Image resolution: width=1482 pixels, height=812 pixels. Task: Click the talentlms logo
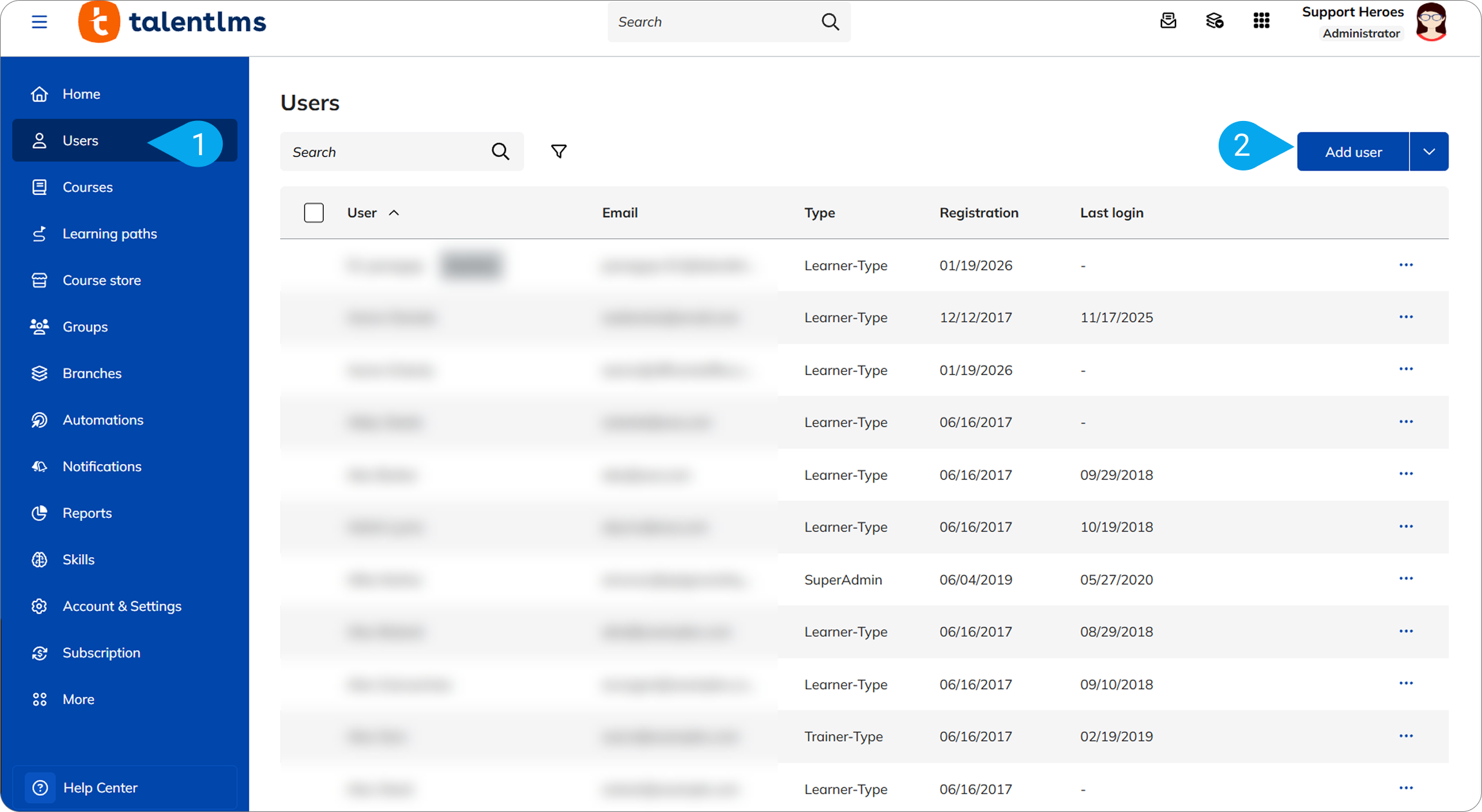[172, 22]
